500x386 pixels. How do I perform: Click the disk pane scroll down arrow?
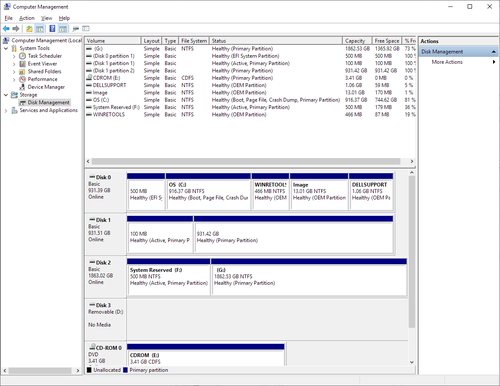click(x=412, y=362)
